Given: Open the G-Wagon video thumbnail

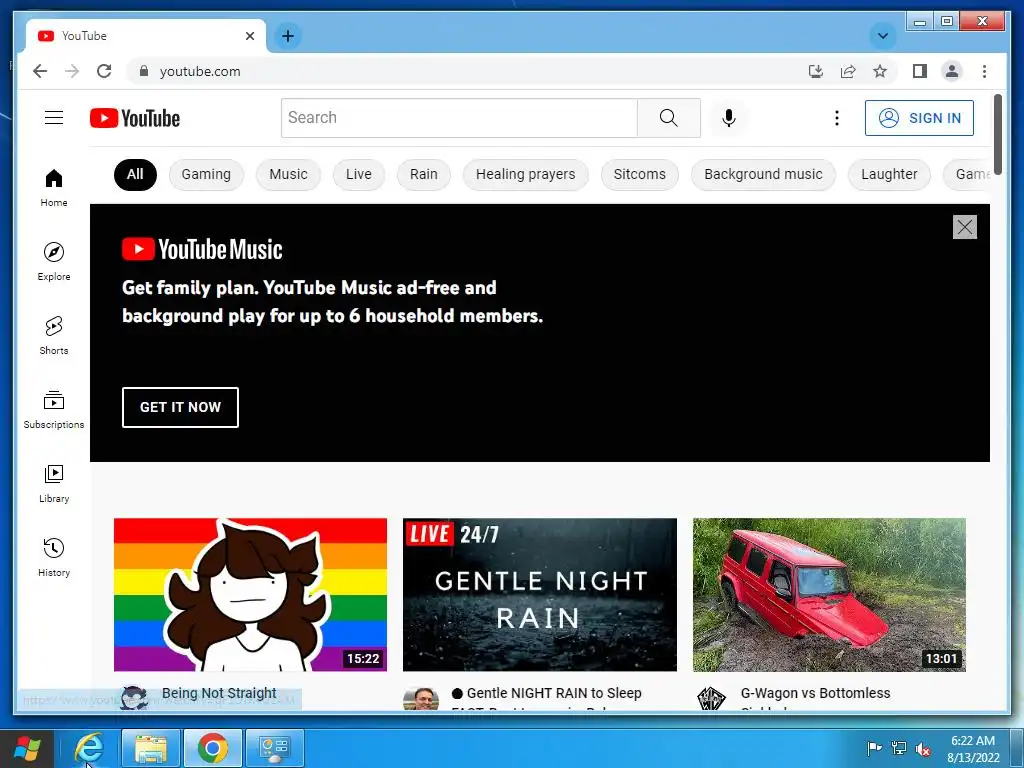Looking at the screenshot, I should pyautogui.click(x=829, y=595).
